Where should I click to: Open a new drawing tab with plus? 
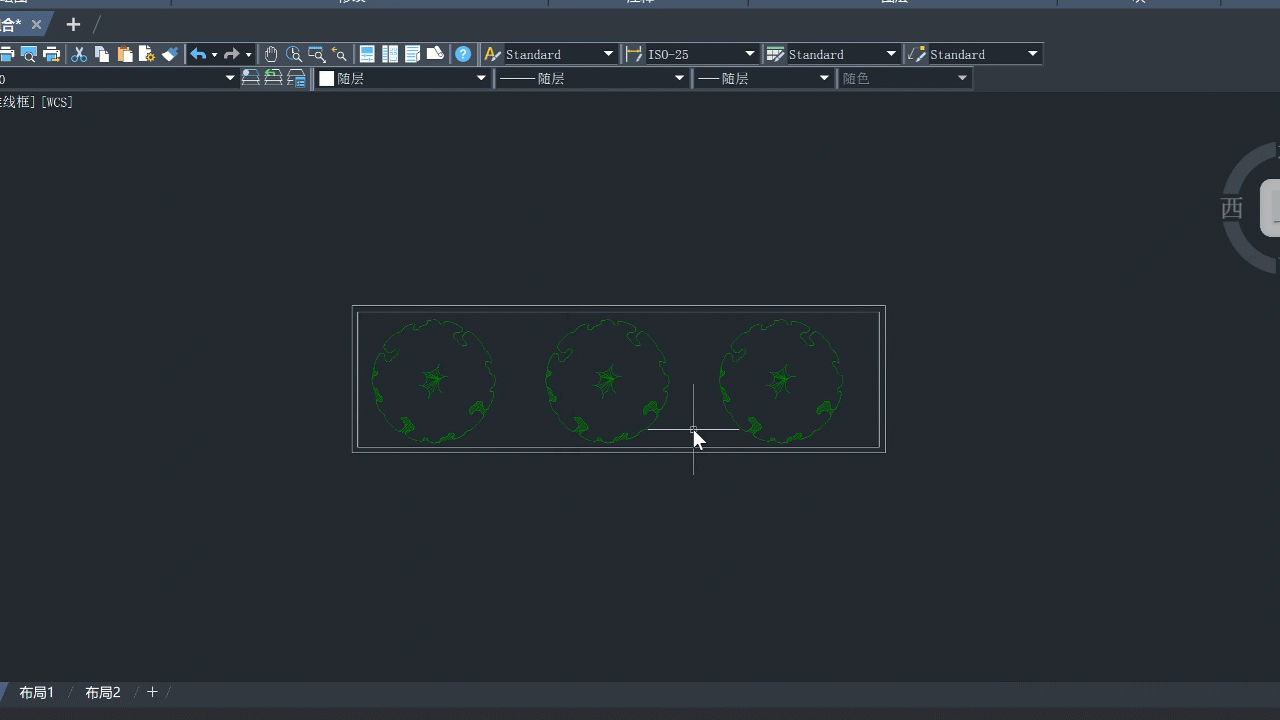click(73, 24)
